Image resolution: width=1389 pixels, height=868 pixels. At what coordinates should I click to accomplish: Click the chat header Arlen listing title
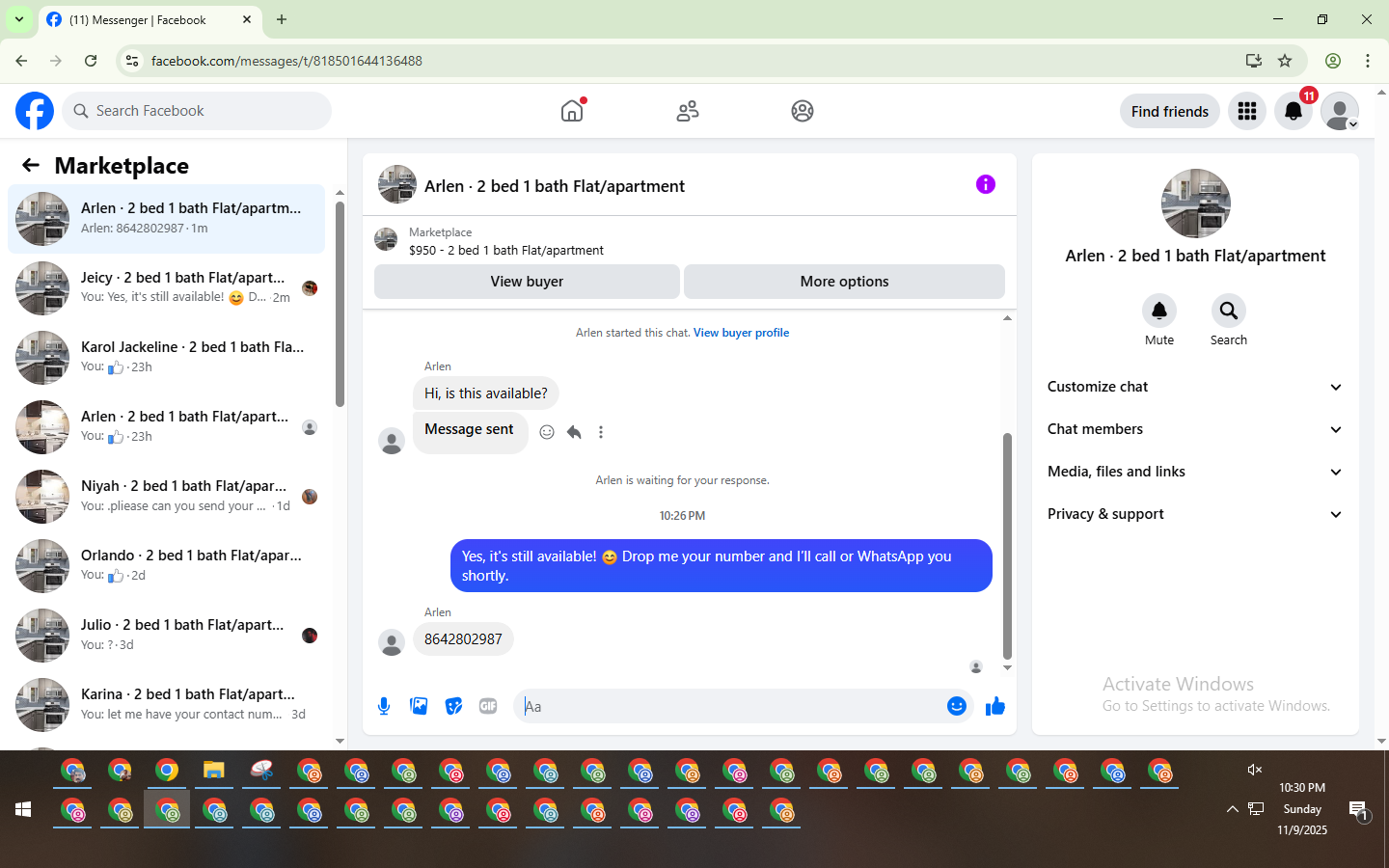click(x=555, y=186)
